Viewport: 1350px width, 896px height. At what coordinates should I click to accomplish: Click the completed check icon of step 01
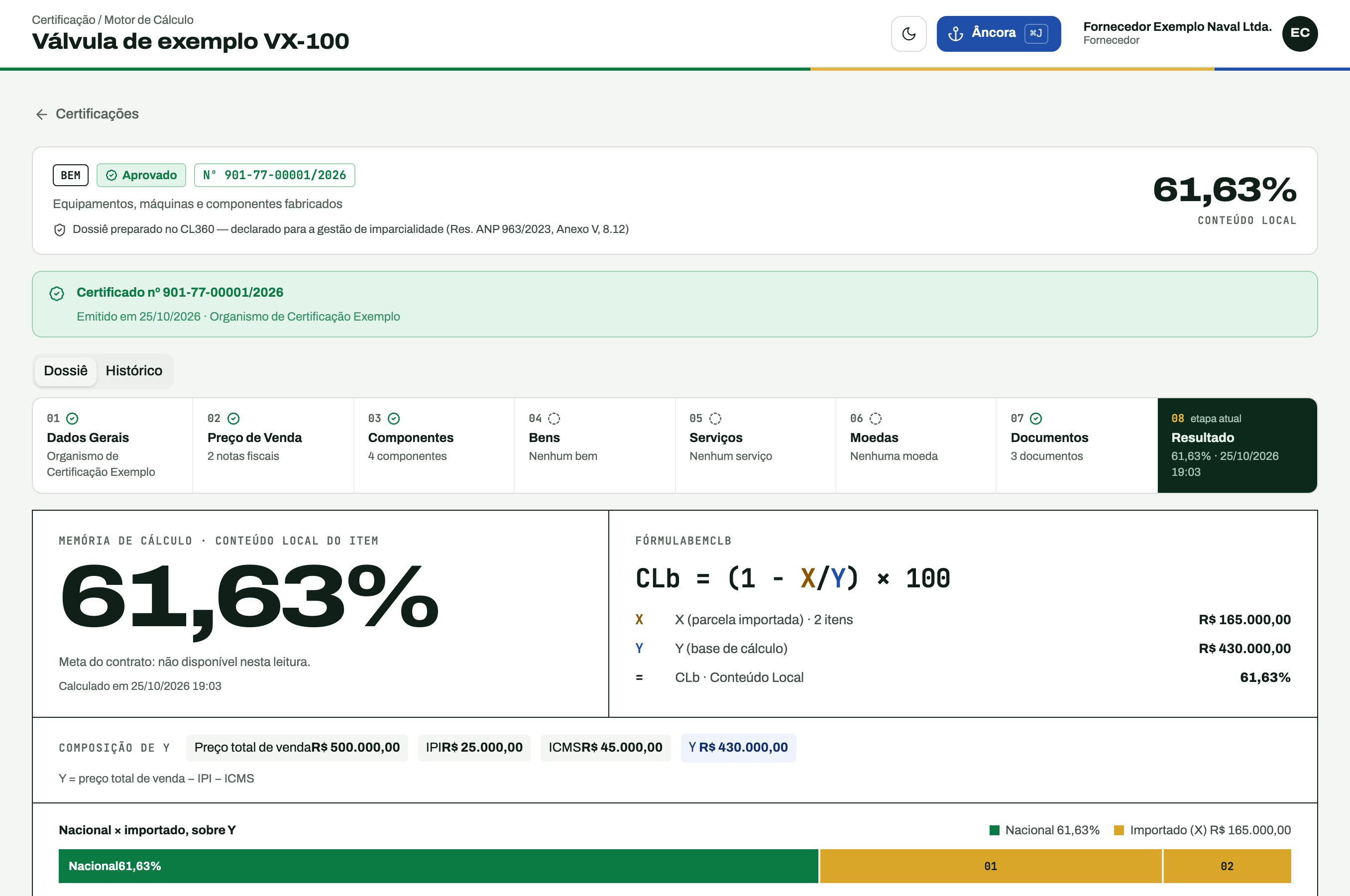73,418
